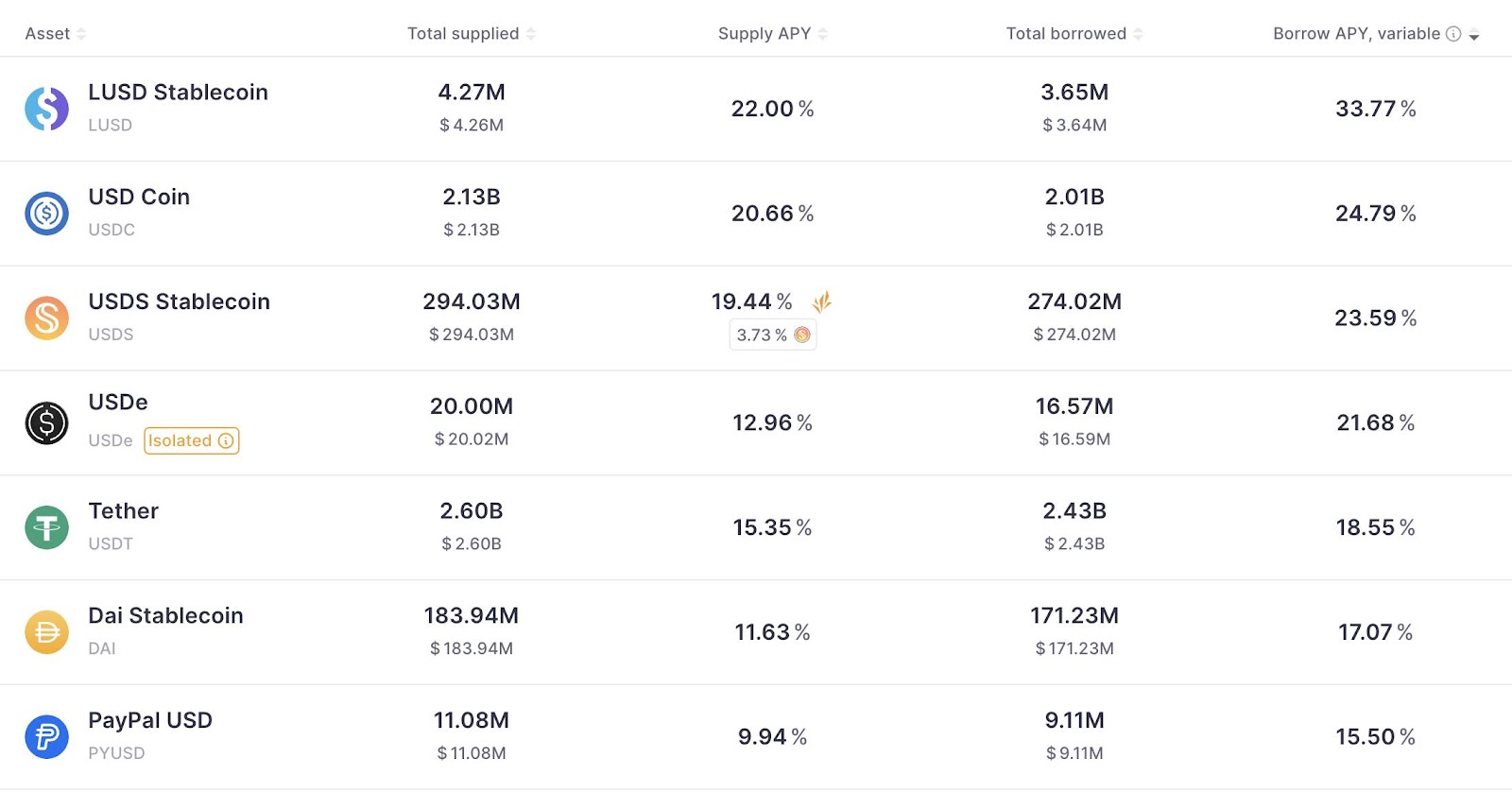Click the LUSD Stablecoin token icon
The image size is (1512, 792).
pyautogui.click(x=46, y=109)
